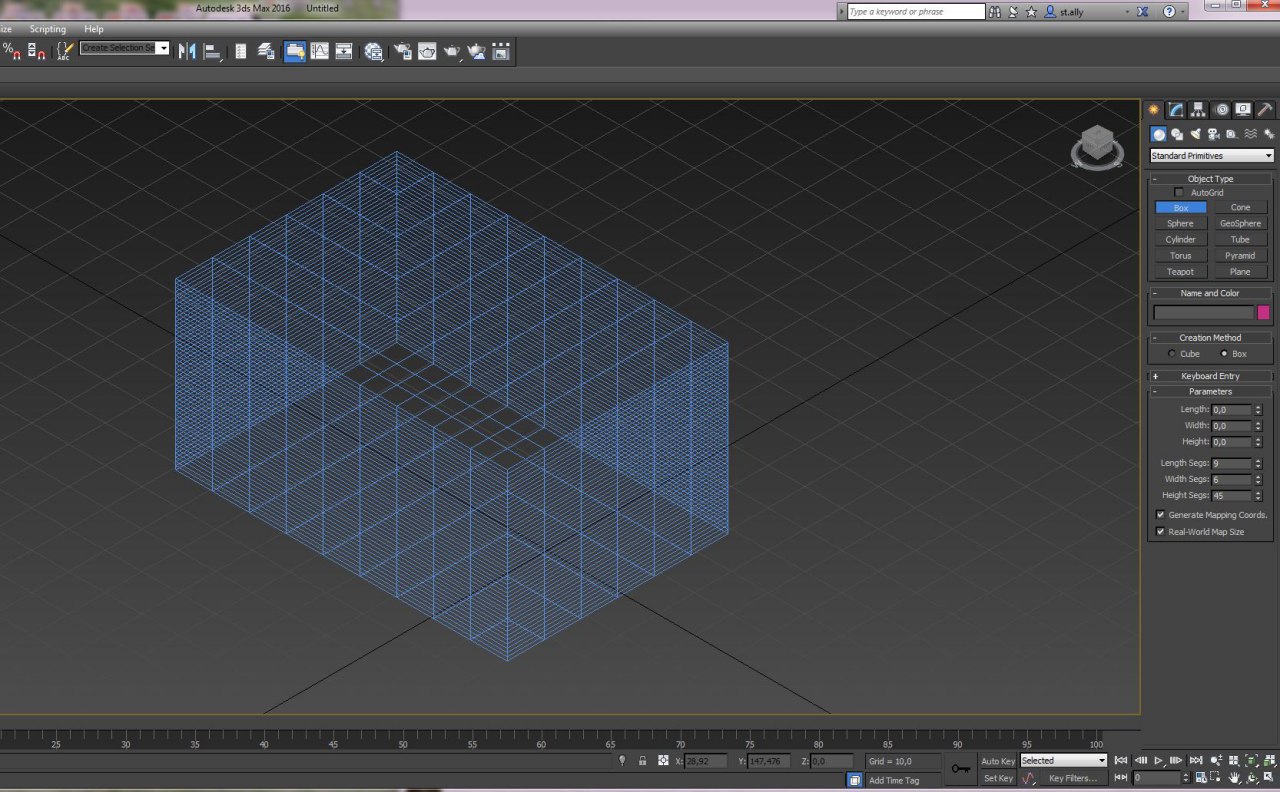Open the Rendered Frame Window icon
Viewport: 1280px width, 792px height.
pyautogui.click(x=427, y=51)
